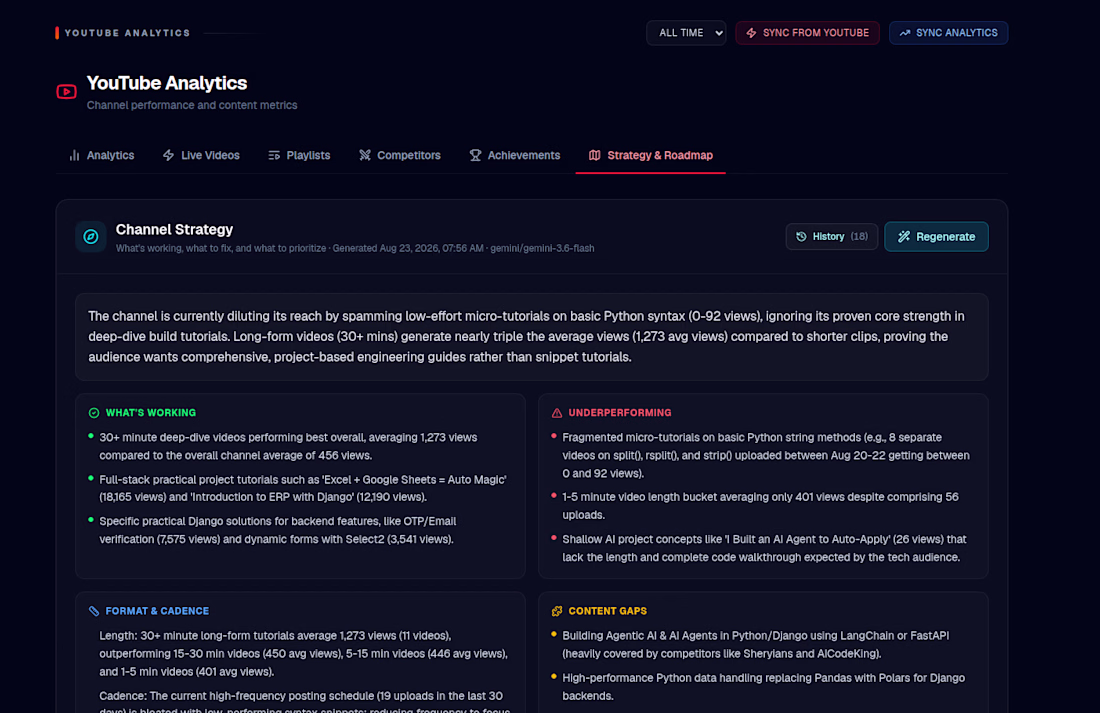Click the Sync Analytics button

click(x=948, y=33)
